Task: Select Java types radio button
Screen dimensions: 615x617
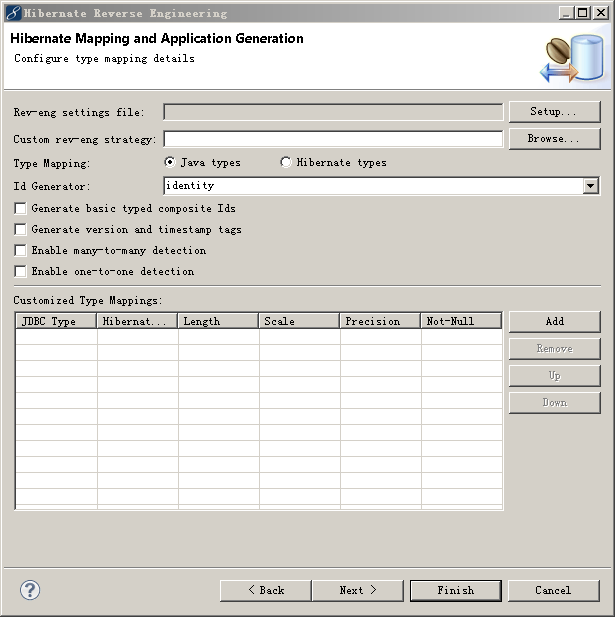Action: (170, 162)
